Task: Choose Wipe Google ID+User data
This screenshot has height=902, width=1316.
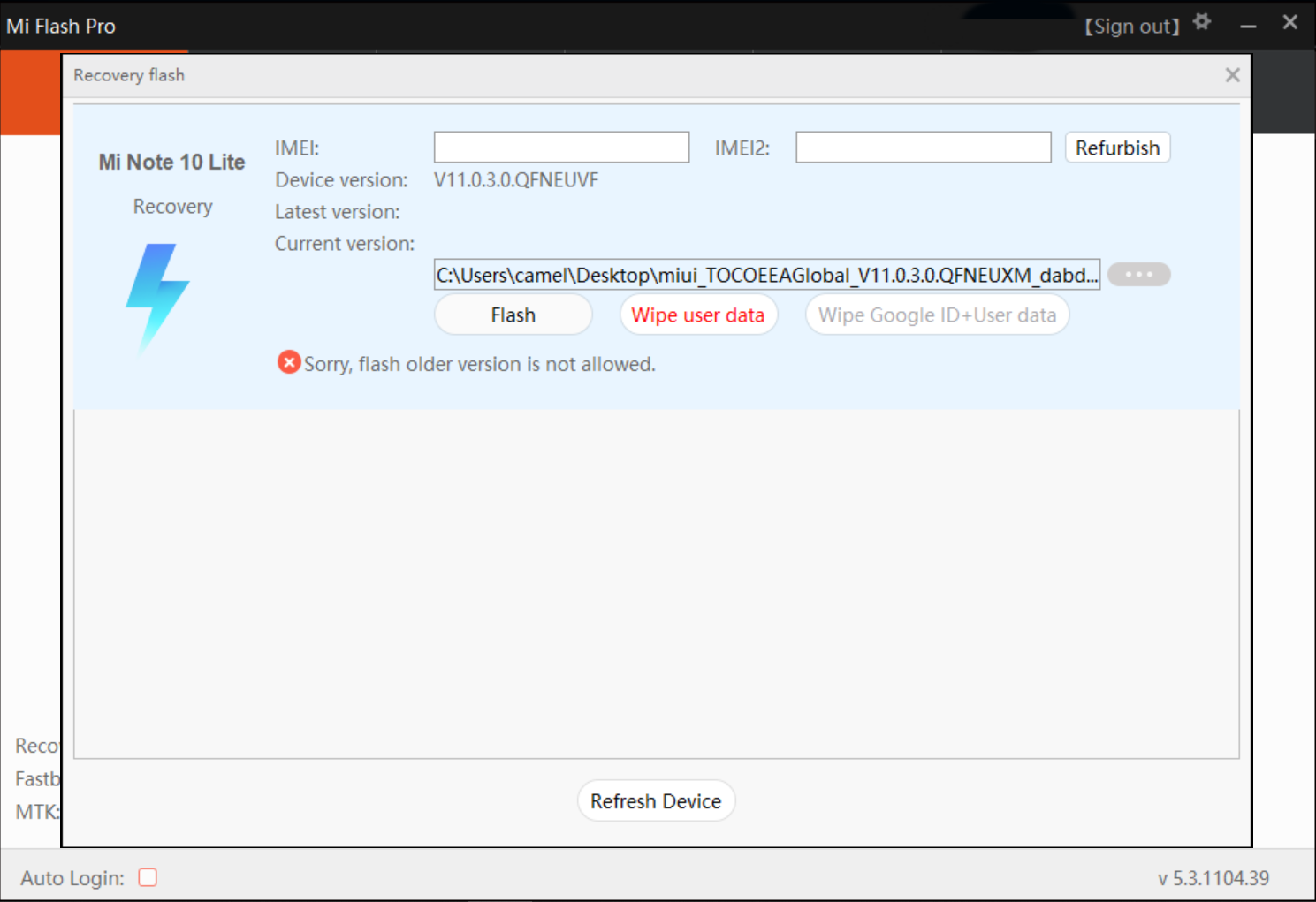Action: [x=937, y=315]
